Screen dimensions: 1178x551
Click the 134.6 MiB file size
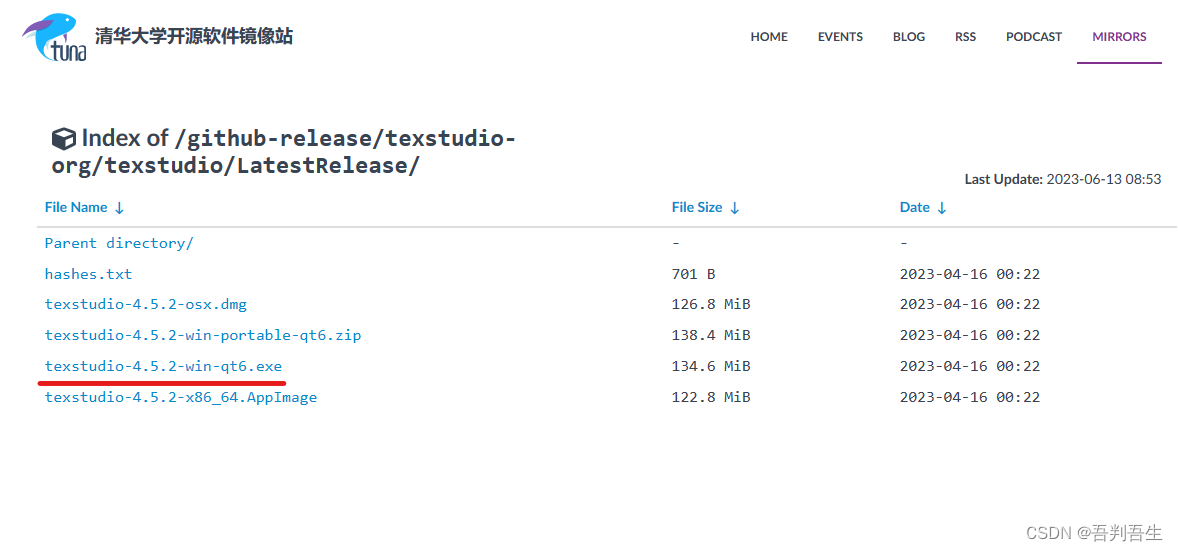(711, 366)
